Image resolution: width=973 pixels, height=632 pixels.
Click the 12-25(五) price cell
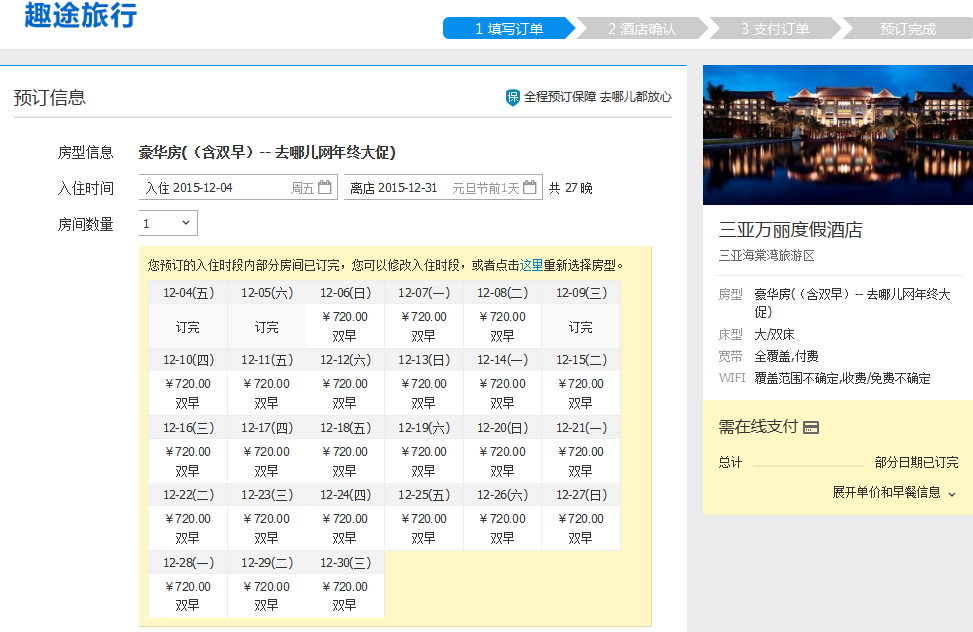tap(423, 528)
